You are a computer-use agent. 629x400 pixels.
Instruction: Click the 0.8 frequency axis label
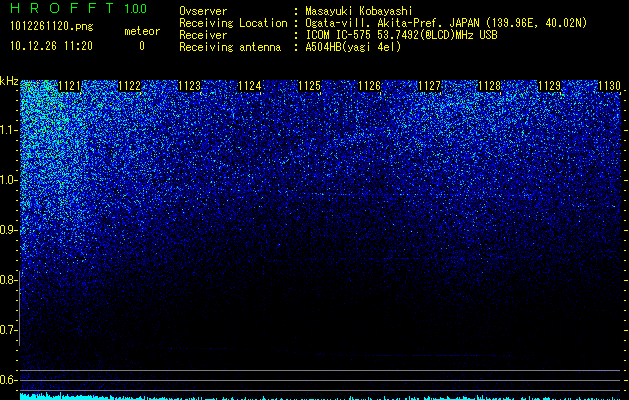(9, 280)
